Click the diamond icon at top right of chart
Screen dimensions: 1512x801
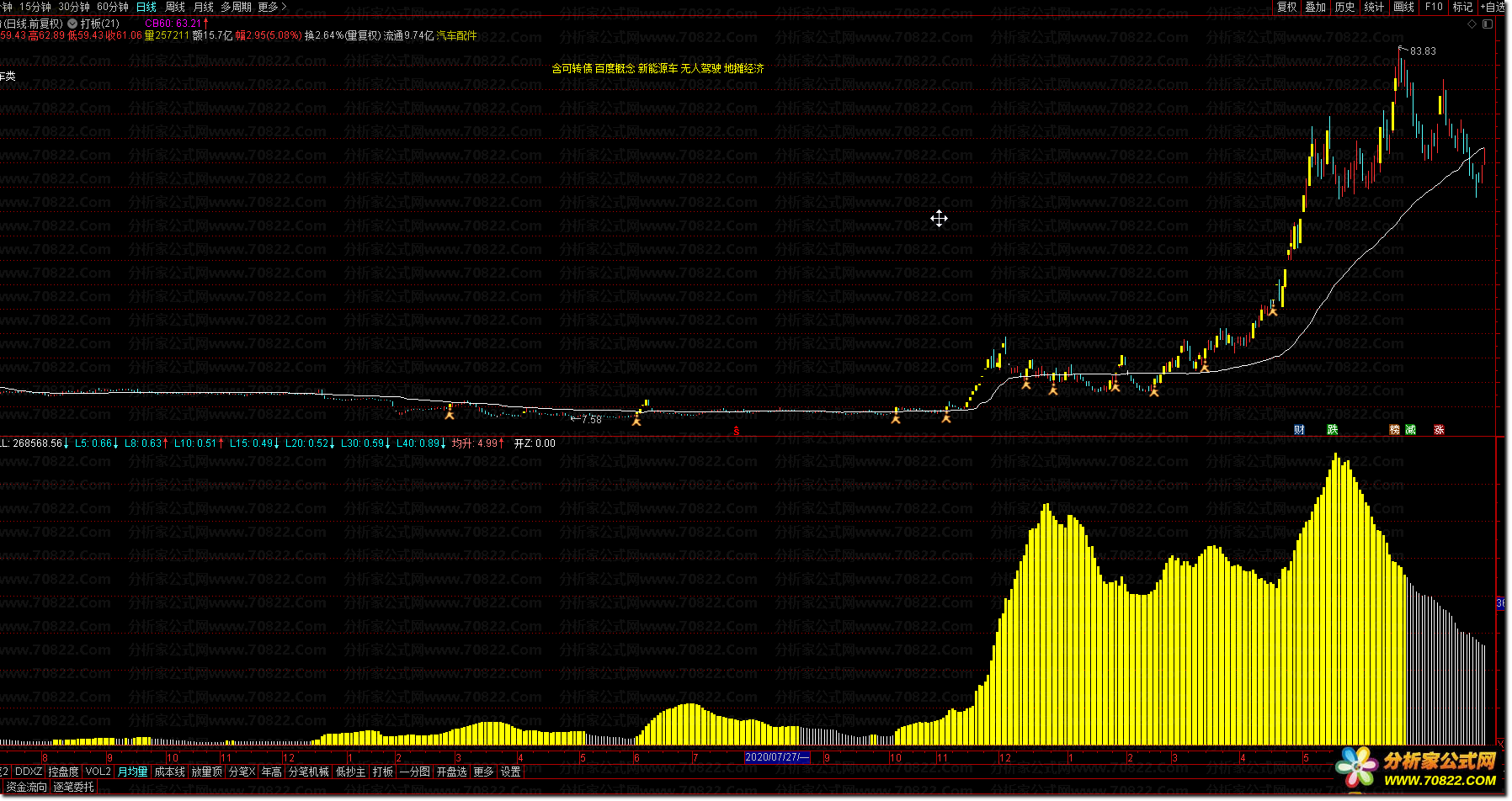[1472, 24]
